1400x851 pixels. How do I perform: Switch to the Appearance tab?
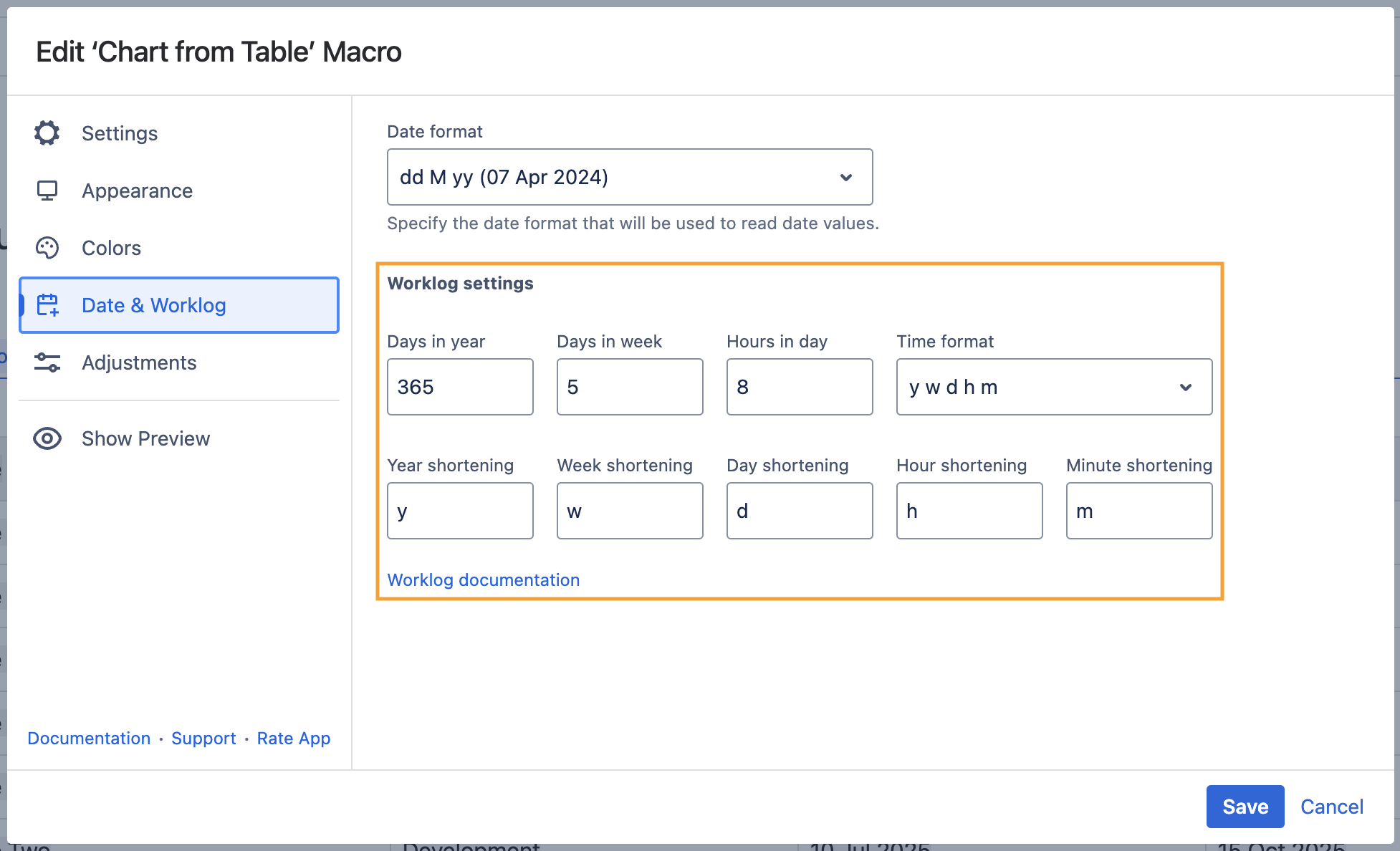point(137,191)
